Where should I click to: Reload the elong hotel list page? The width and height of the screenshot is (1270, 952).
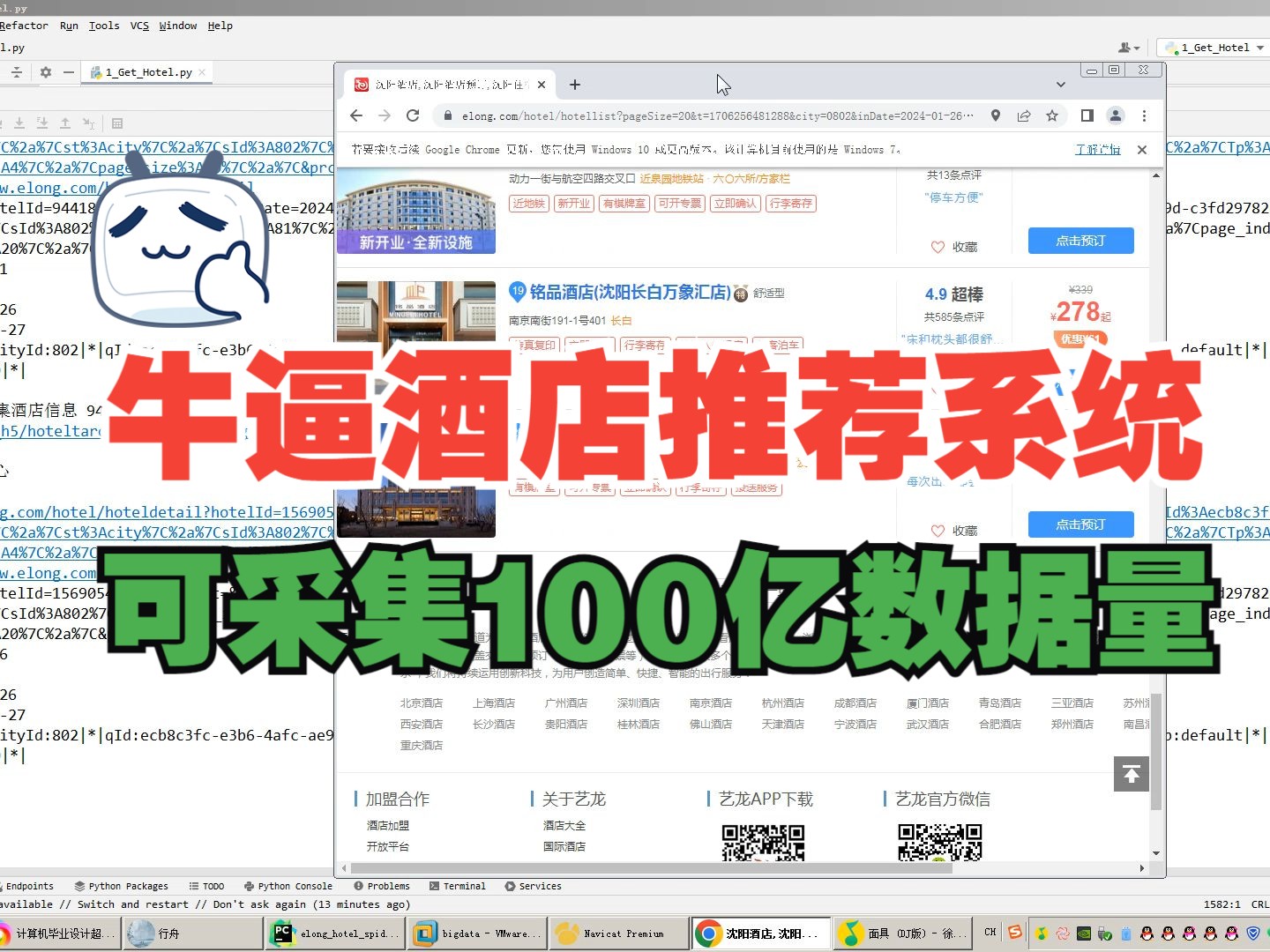coord(413,115)
